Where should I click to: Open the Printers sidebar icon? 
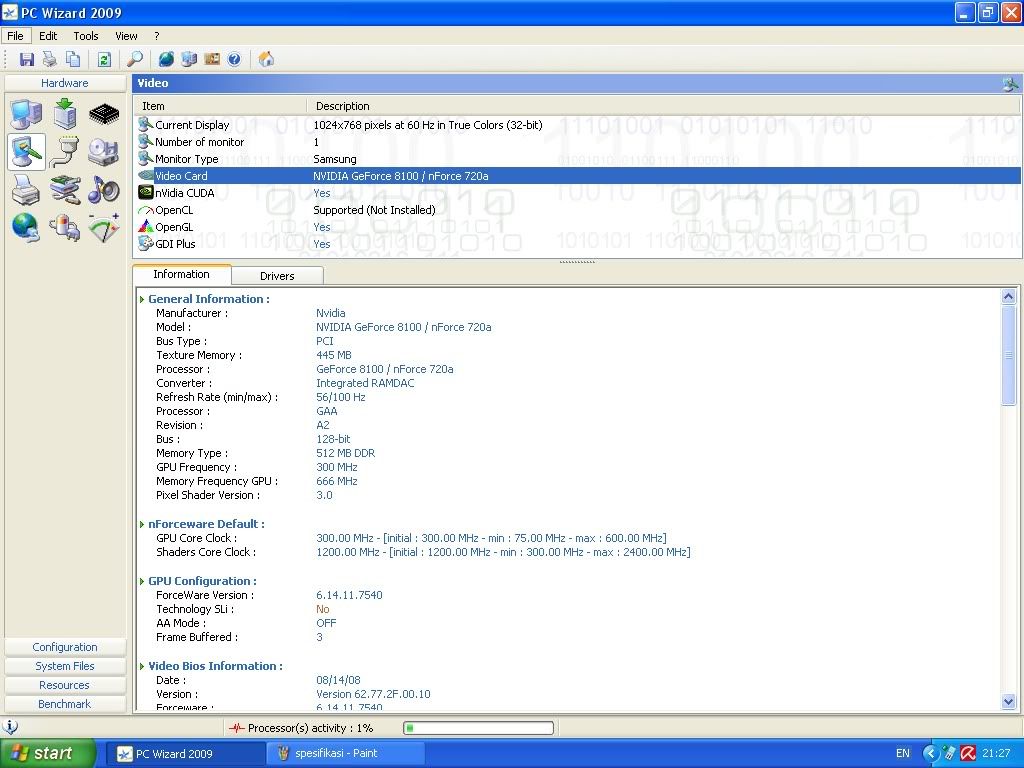pos(27,190)
